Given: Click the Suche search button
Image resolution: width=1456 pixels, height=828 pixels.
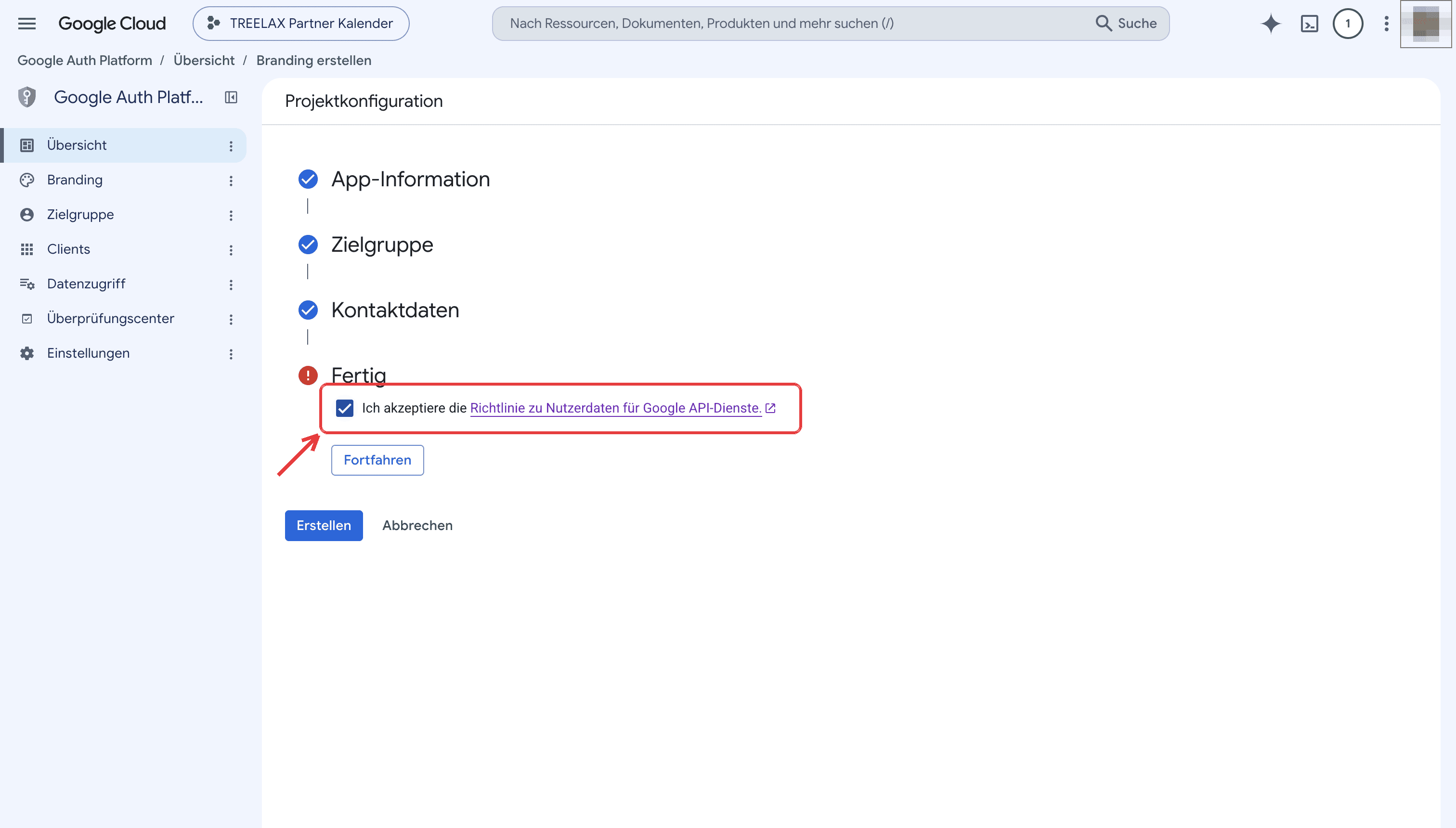Looking at the screenshot, I should (x=1126, y=23).
